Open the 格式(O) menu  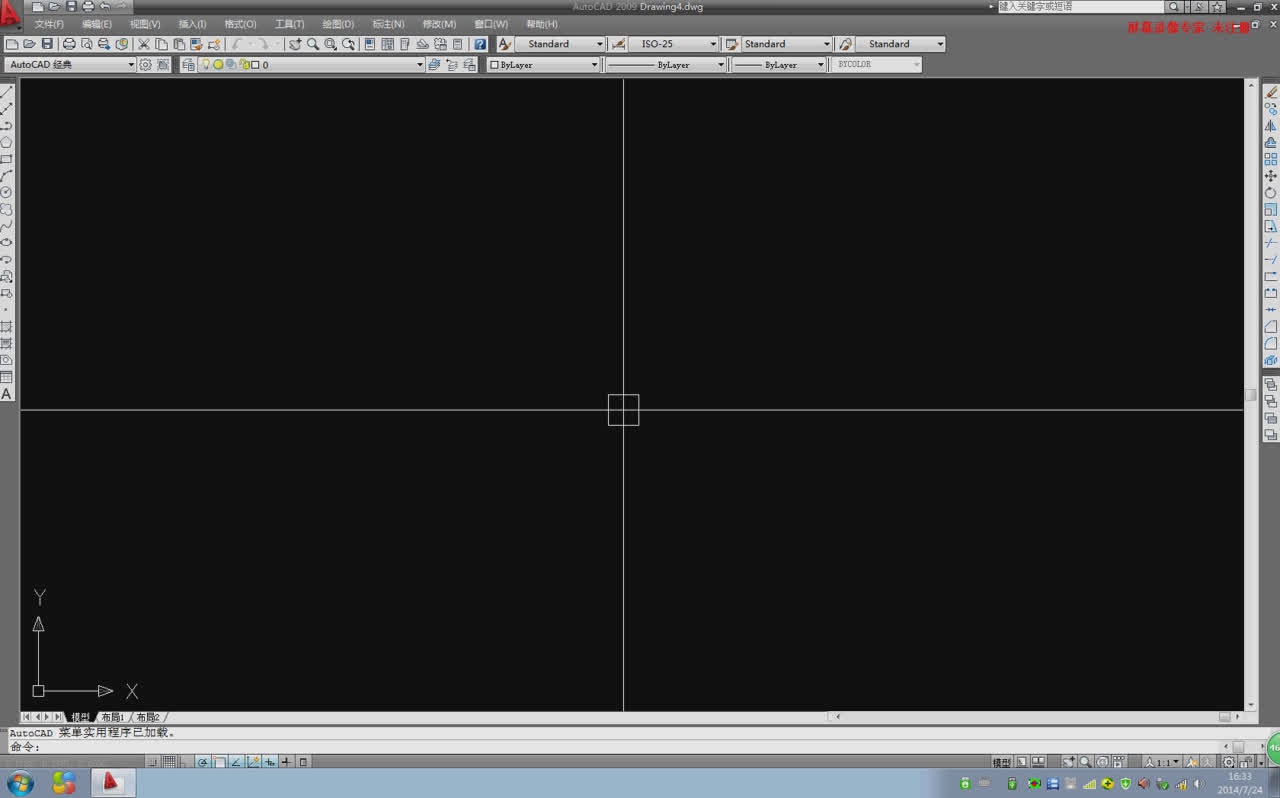240,24
